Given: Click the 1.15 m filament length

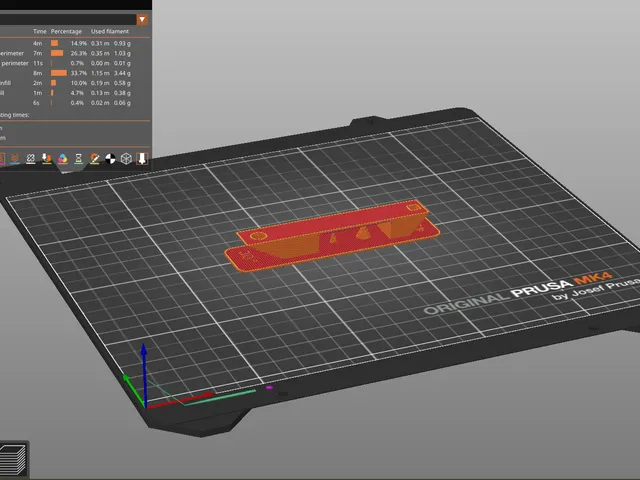Looking at the screenshot, I should (x=100, y=73).
